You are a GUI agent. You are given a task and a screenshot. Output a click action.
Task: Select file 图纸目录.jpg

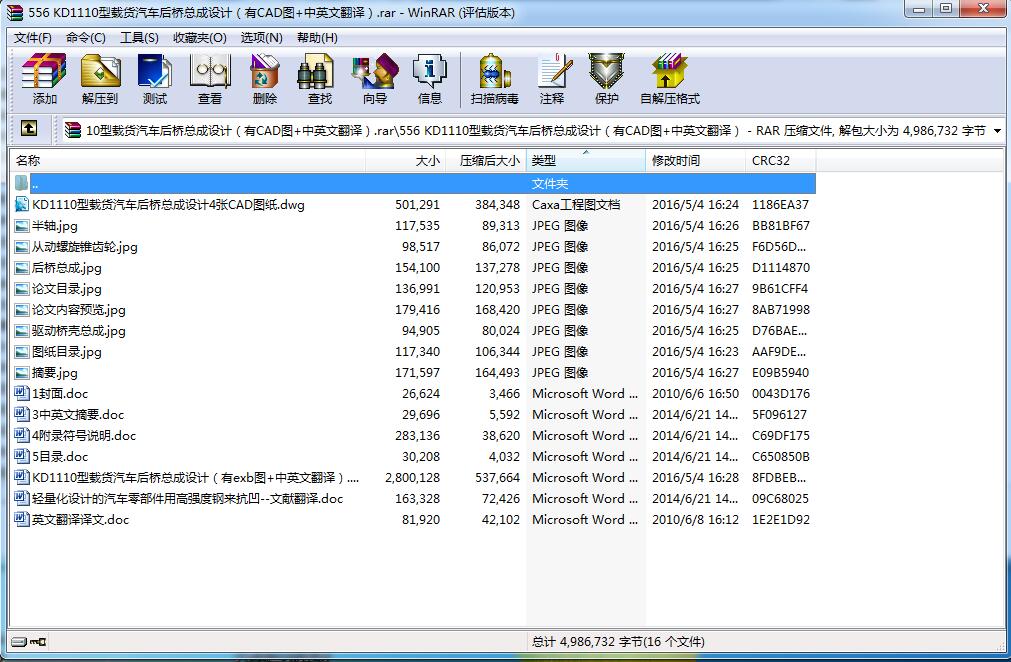(x=66, y=352)
